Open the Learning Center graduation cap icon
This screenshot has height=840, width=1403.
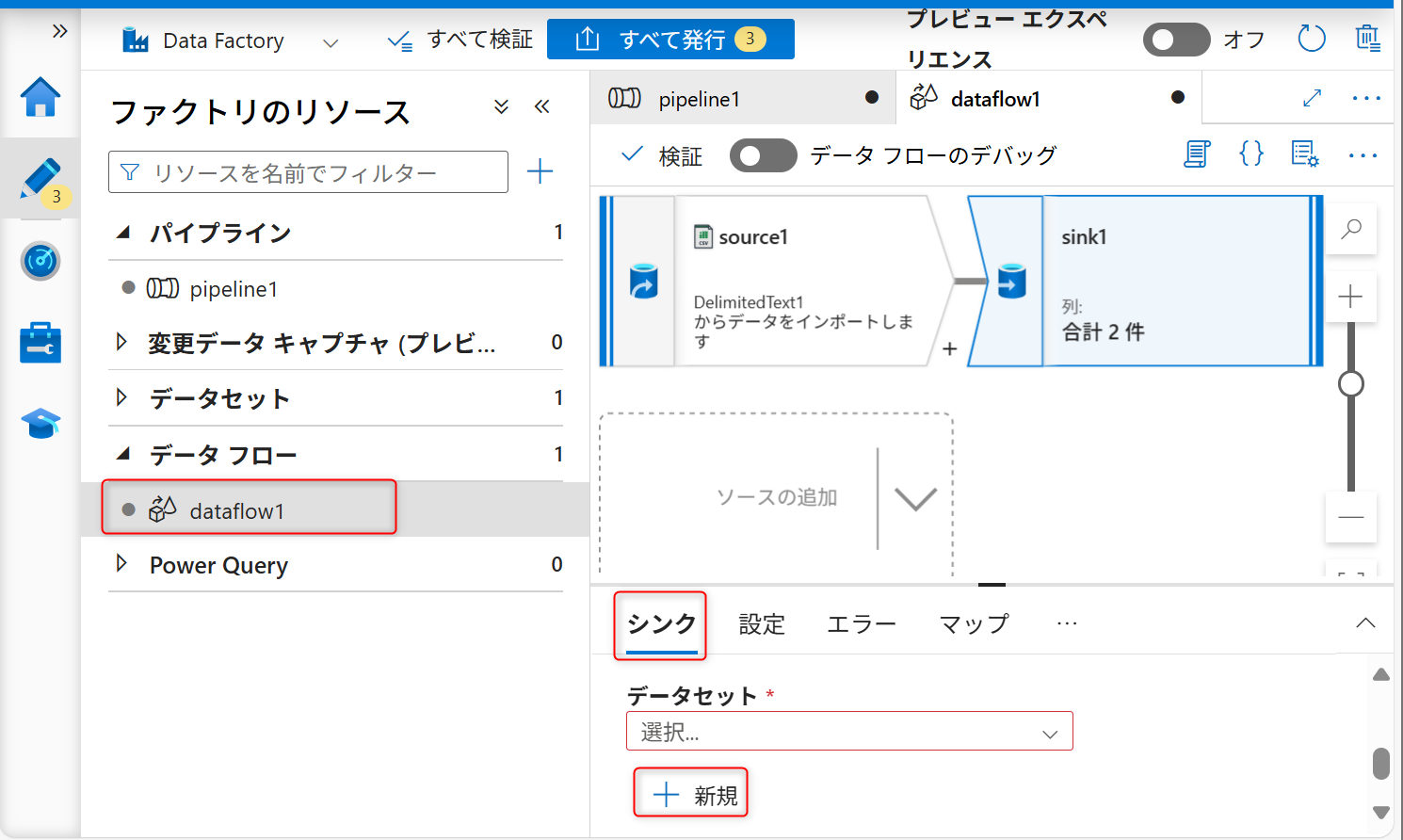coord(40,424)
